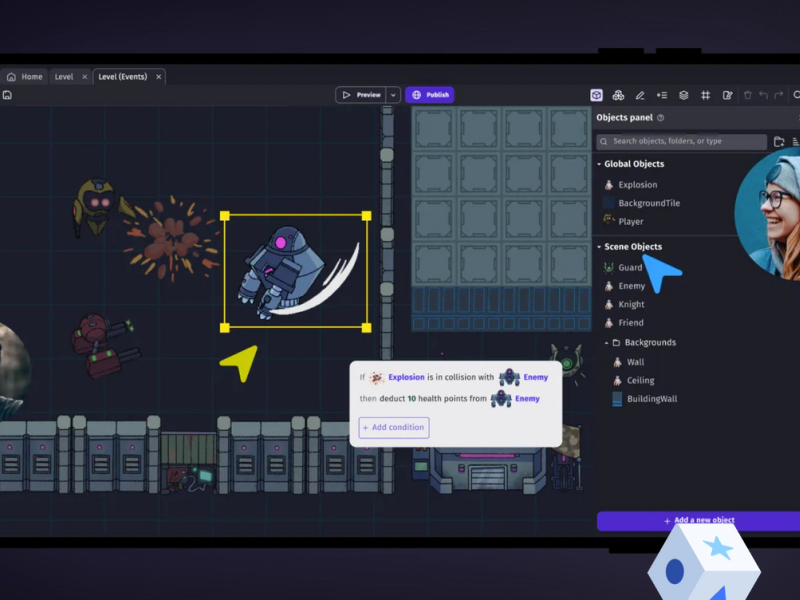Collapse the Backgrounds folder arrow
The height and width of the screenshot is (600, 800).
click(606, 343)
